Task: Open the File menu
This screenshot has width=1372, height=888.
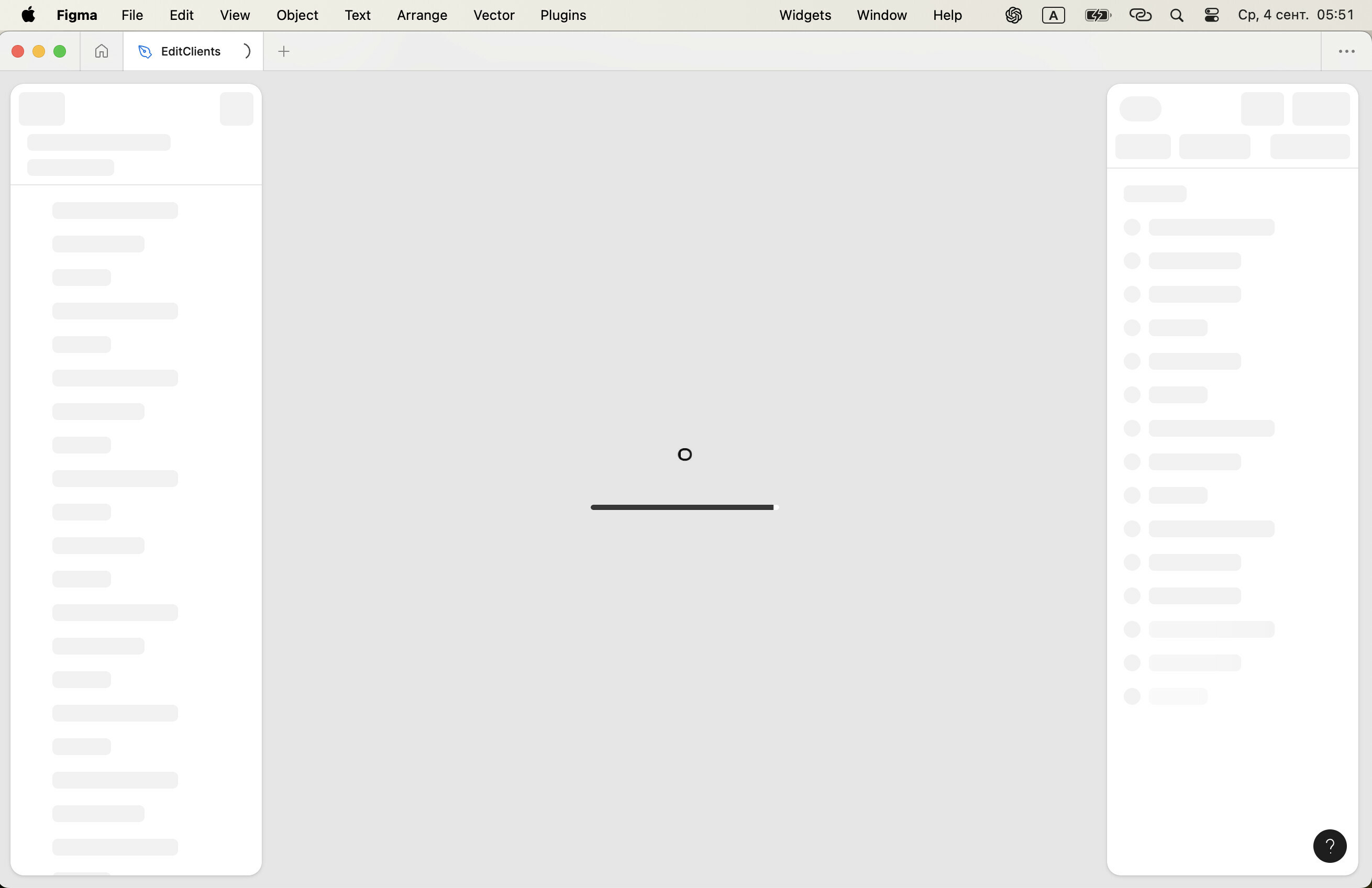Action: pos(132,15)
